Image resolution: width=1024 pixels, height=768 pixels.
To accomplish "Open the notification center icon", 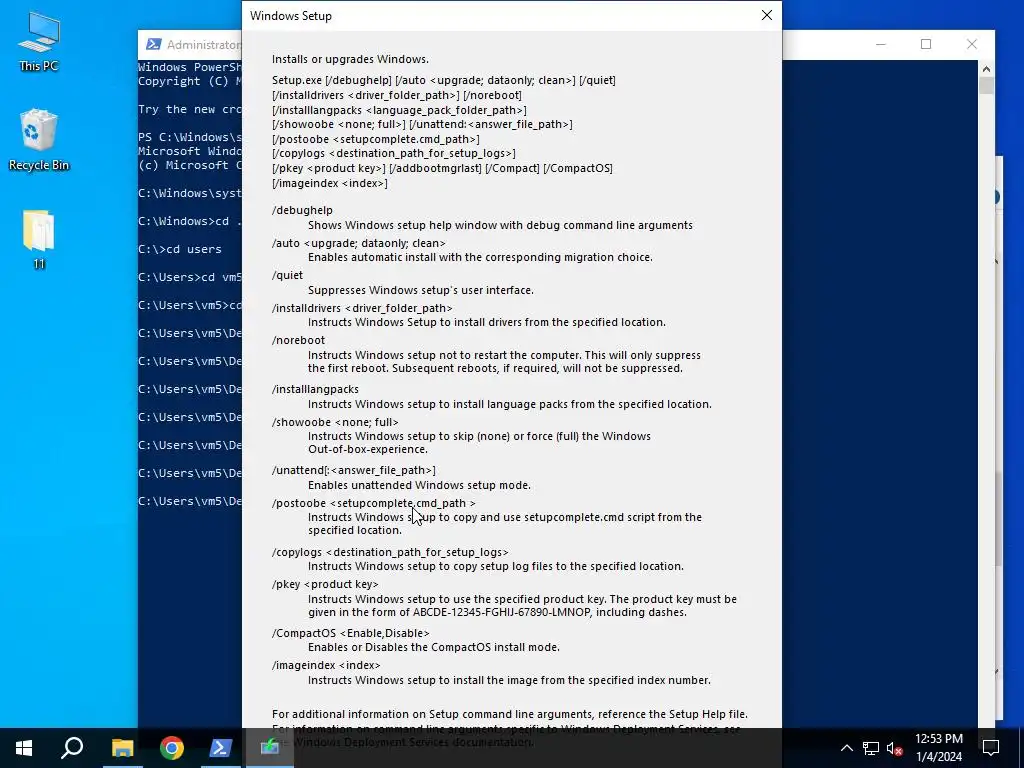I will point(991,748).
